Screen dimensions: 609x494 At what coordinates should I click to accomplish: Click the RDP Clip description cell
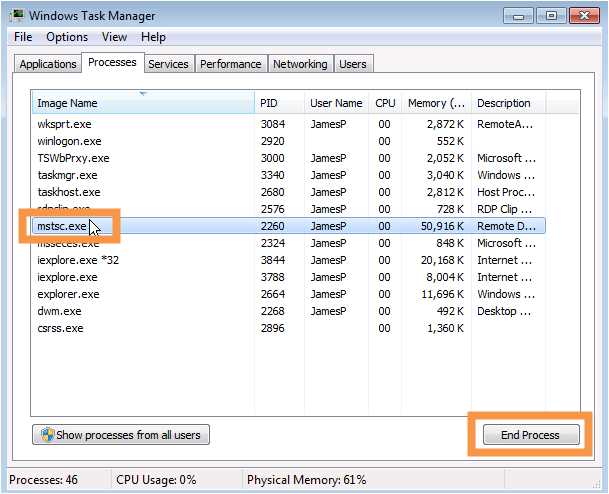tap(505, 209)
